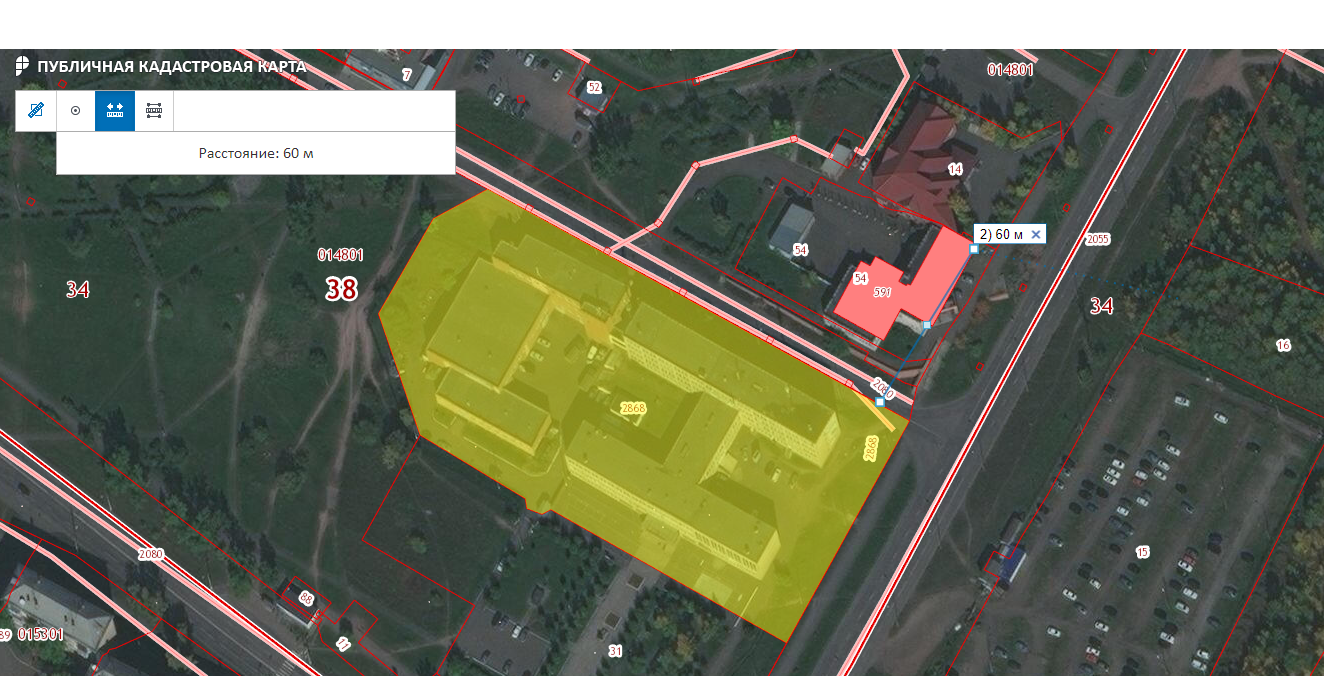Toggle the active distance measurement tool
The height and width of the screenshot is (676, 1324).
tap(115, 111)
